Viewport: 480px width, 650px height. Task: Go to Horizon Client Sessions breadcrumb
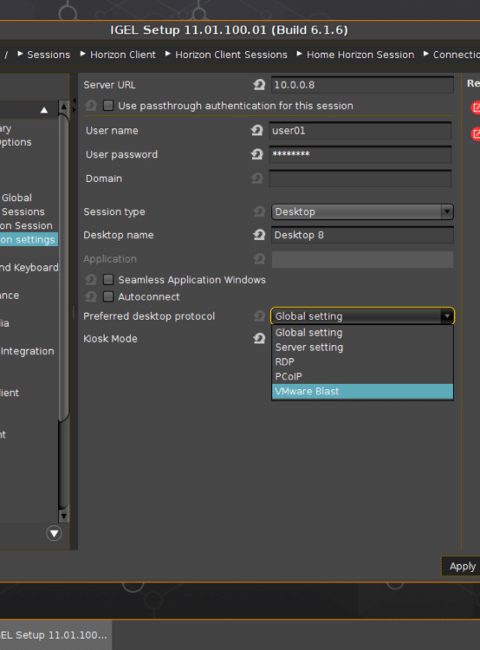[x=231, y=55]
